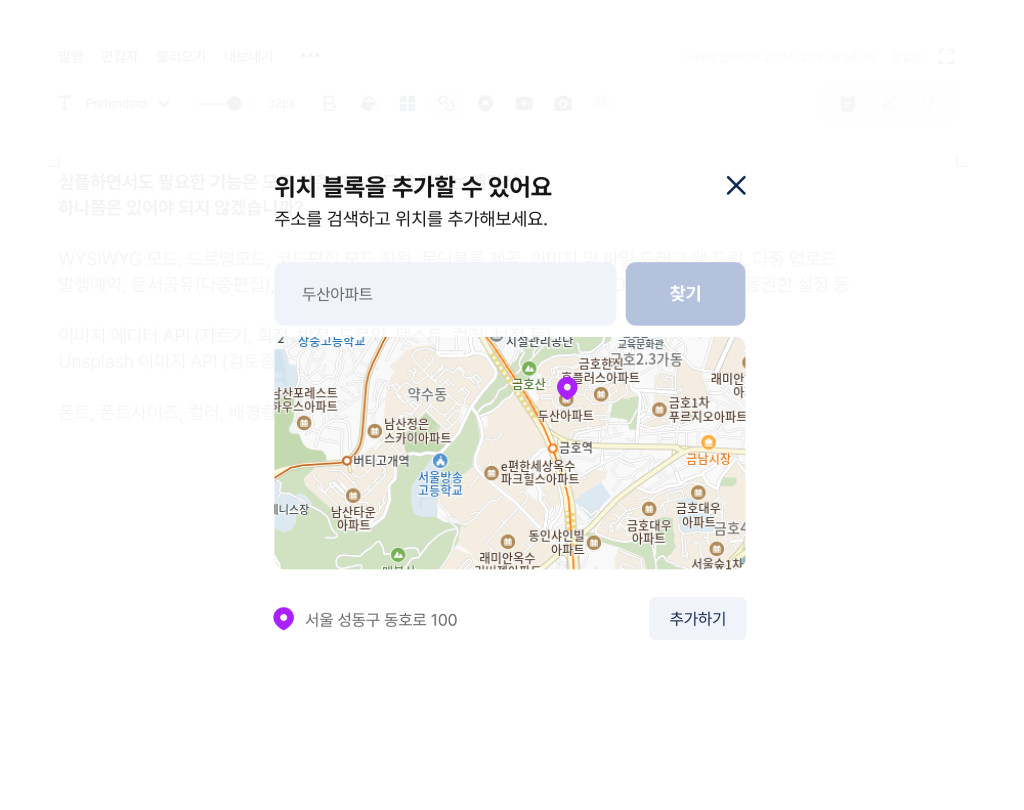Open the three-dot more menu in editor
Screen dimensions: 1024x810
pos(310,56)
